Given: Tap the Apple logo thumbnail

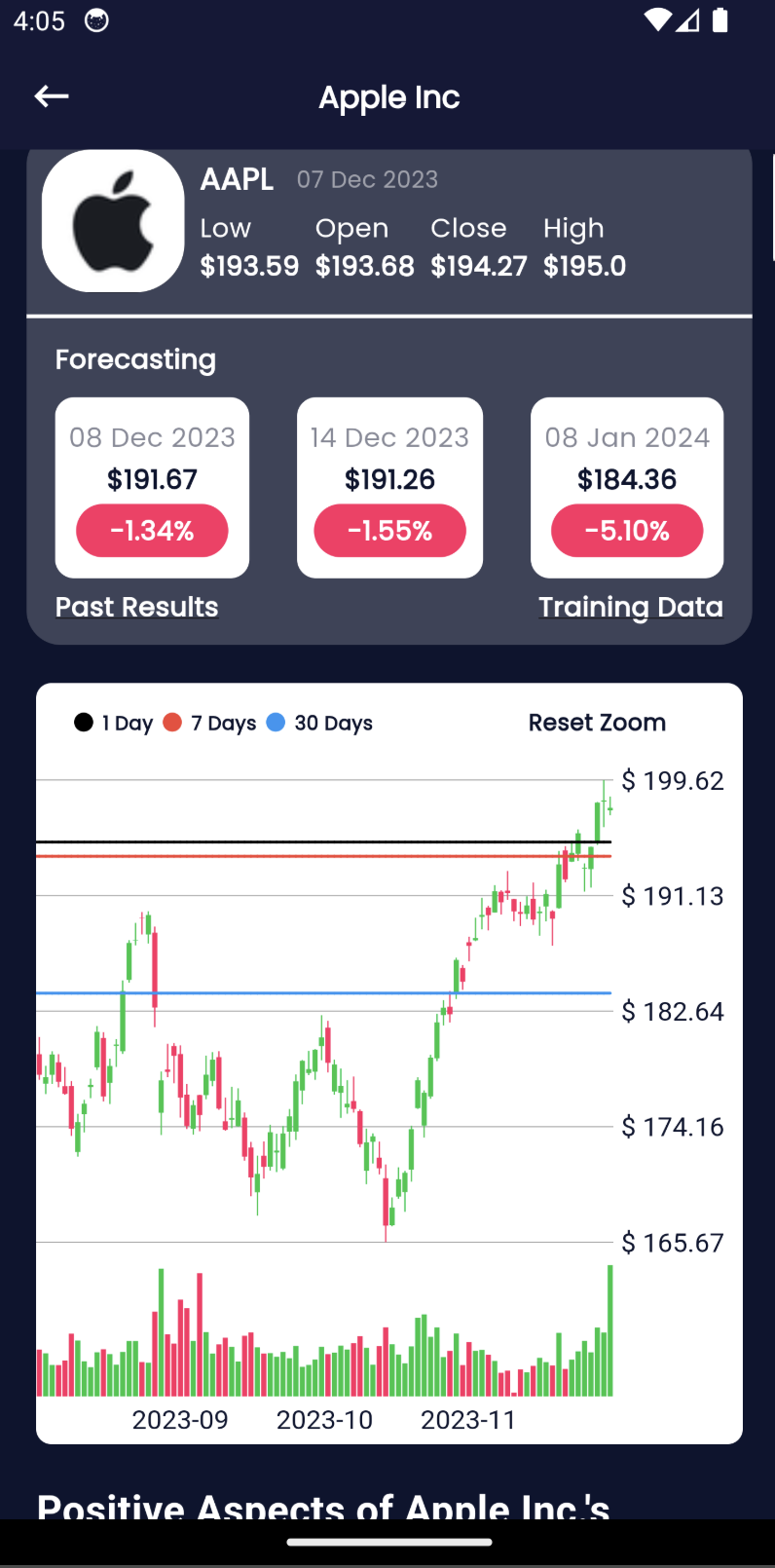Looking at the screenshot, I should (x=113, y=221).
